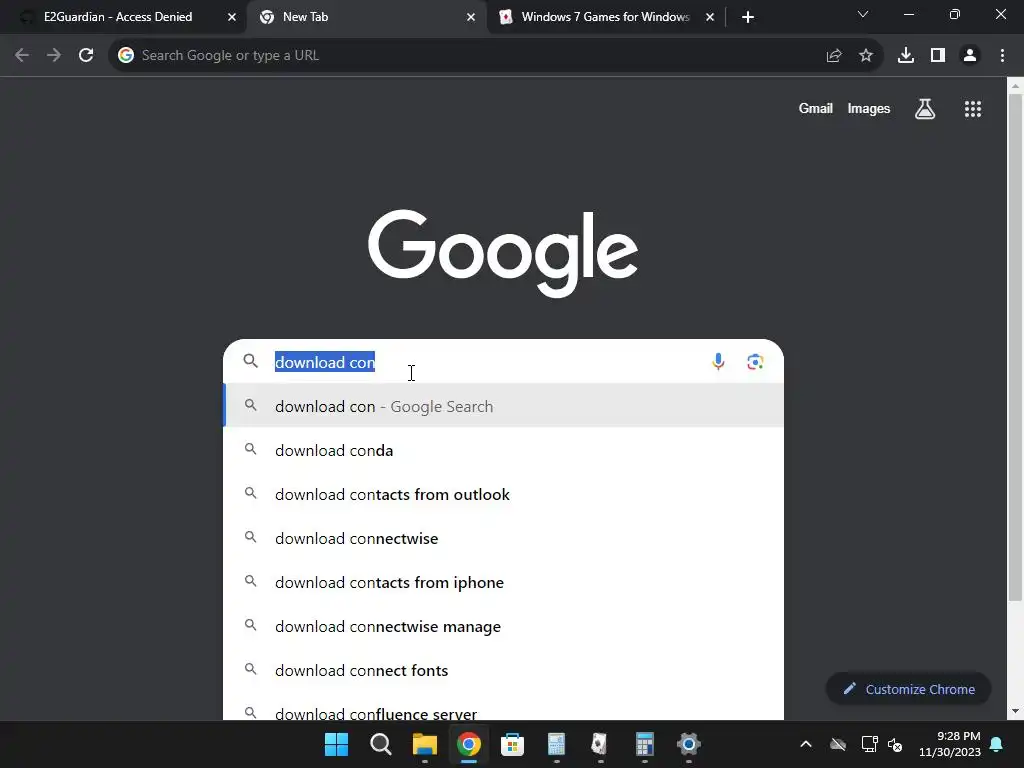This screenshot has height=768, width=1024.
Task: Open the Google apps grid
Action: click(972, 109)
